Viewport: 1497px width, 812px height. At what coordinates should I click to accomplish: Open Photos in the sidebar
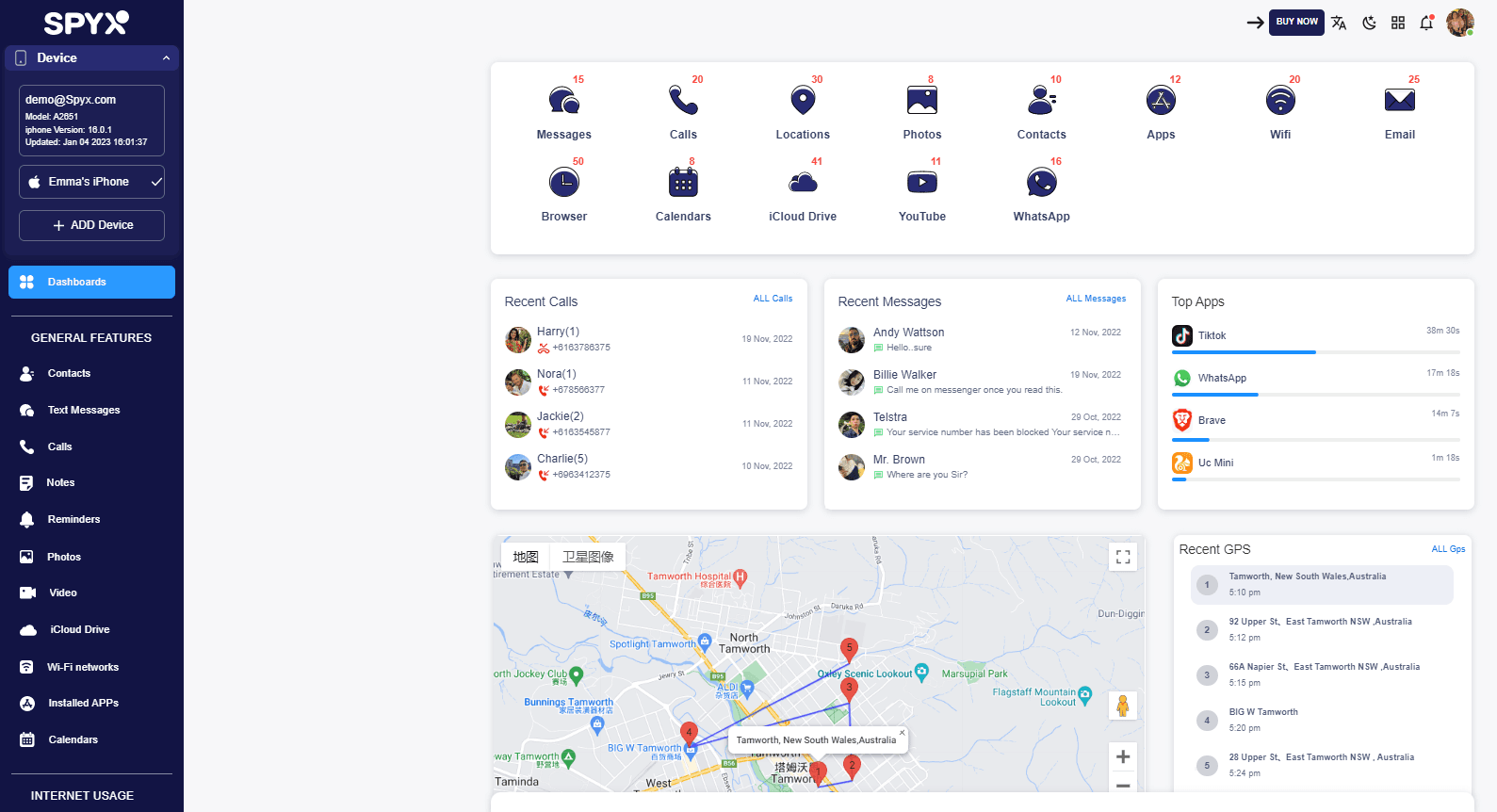pyautogui.click(x=50, y=557)
